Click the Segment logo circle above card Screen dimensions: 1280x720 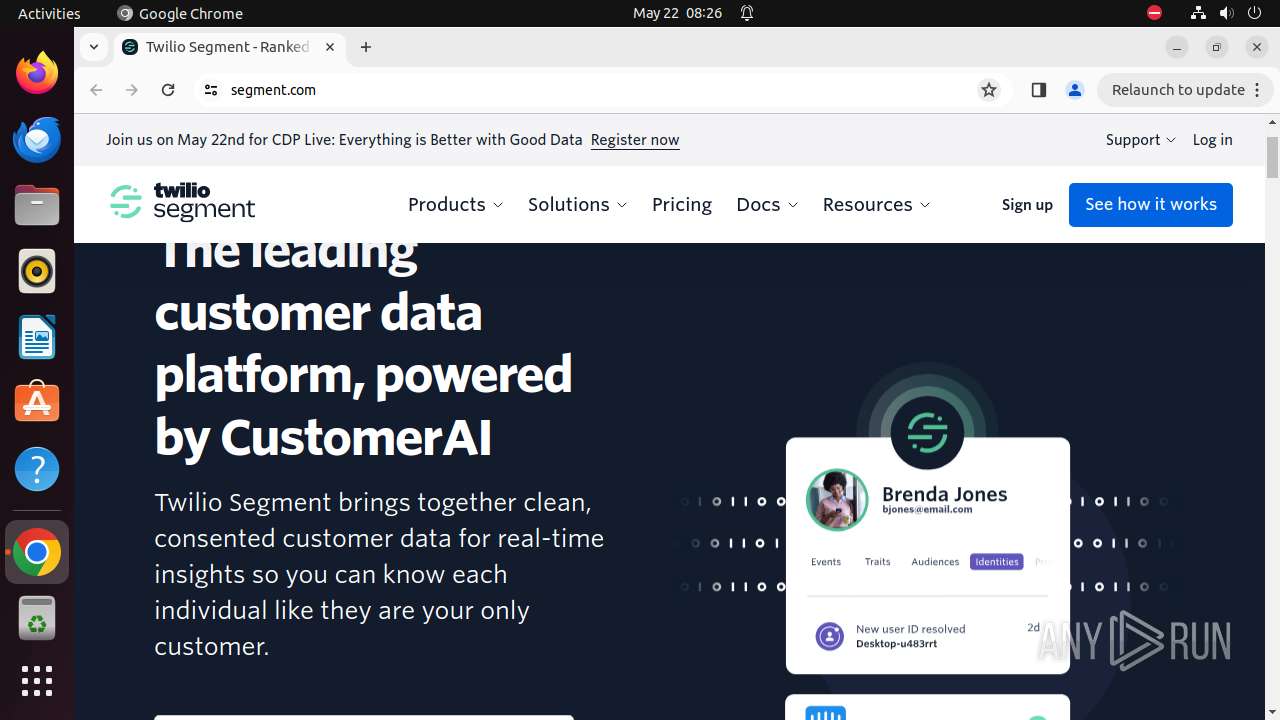tap(927, 432)
